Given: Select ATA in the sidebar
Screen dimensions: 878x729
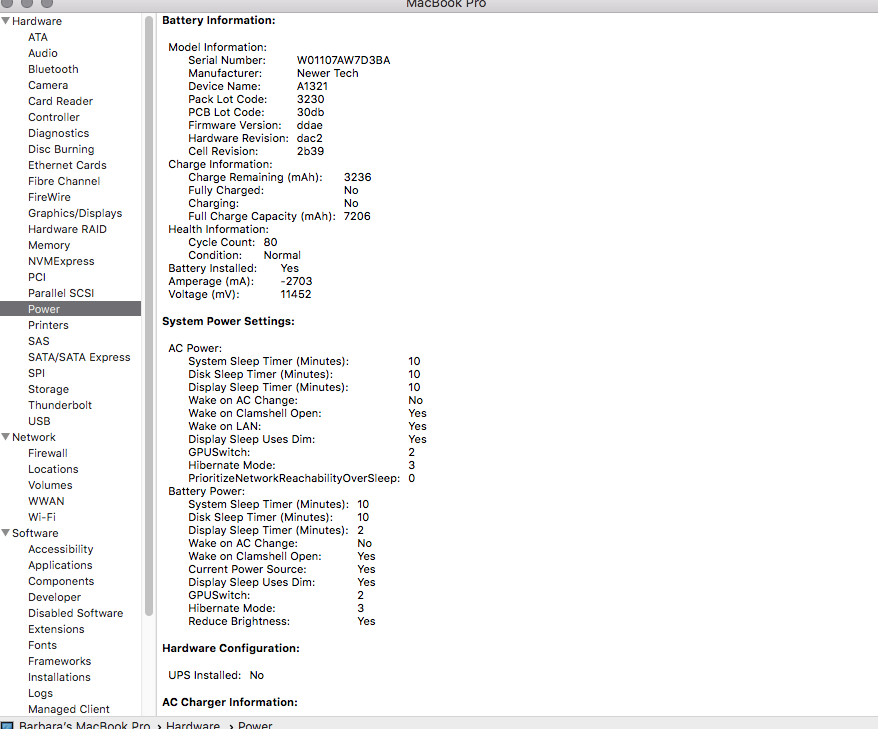Looking at the screenshot, I should pos(38,37).
